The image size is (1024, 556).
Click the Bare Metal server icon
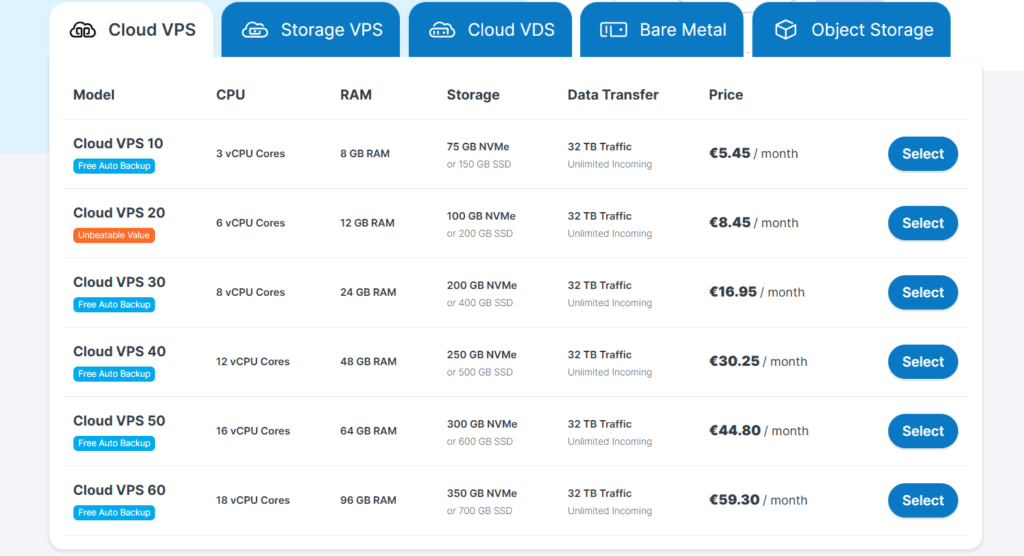613,30
